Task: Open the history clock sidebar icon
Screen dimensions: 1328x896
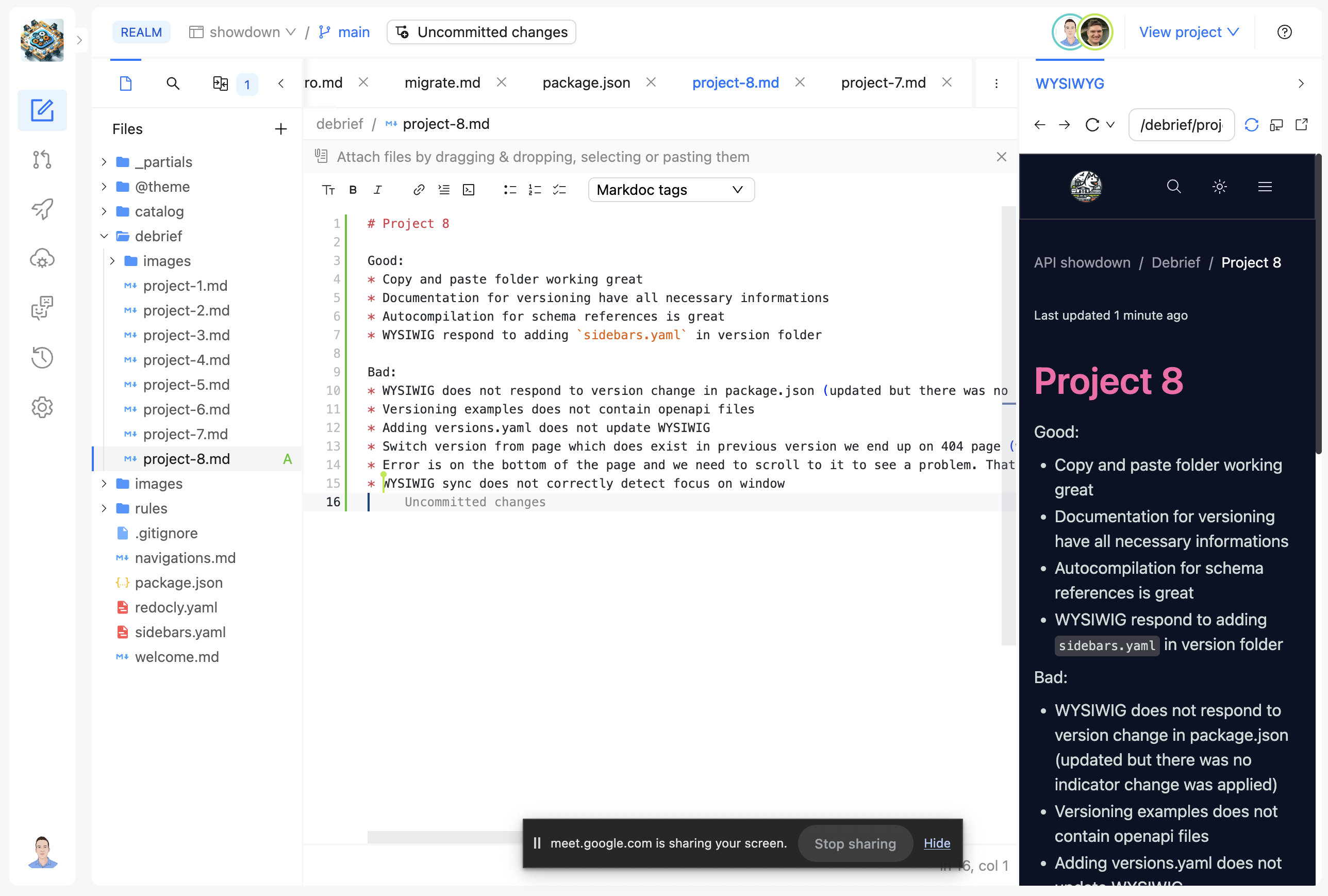Action: tap(42, 358)
